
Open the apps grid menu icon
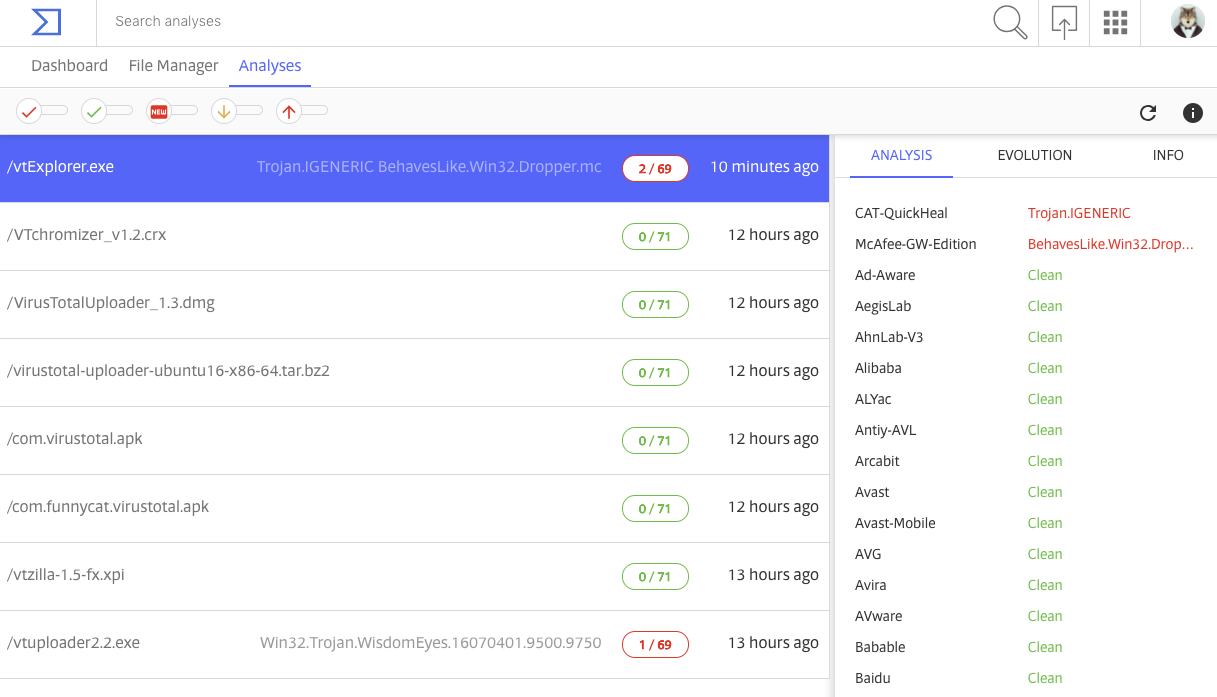tap(1115, 22)
